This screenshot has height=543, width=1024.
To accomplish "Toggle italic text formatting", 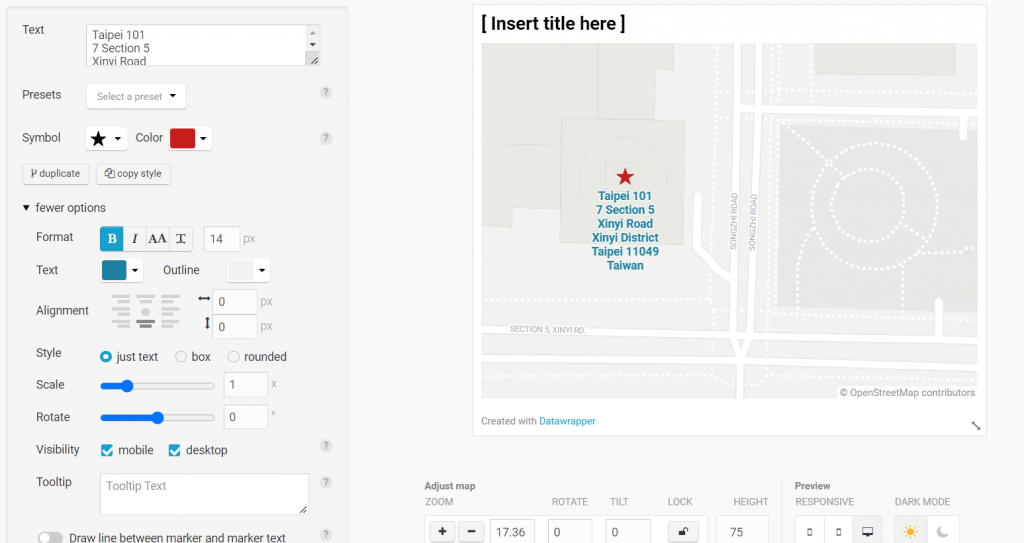I will 135,239.
